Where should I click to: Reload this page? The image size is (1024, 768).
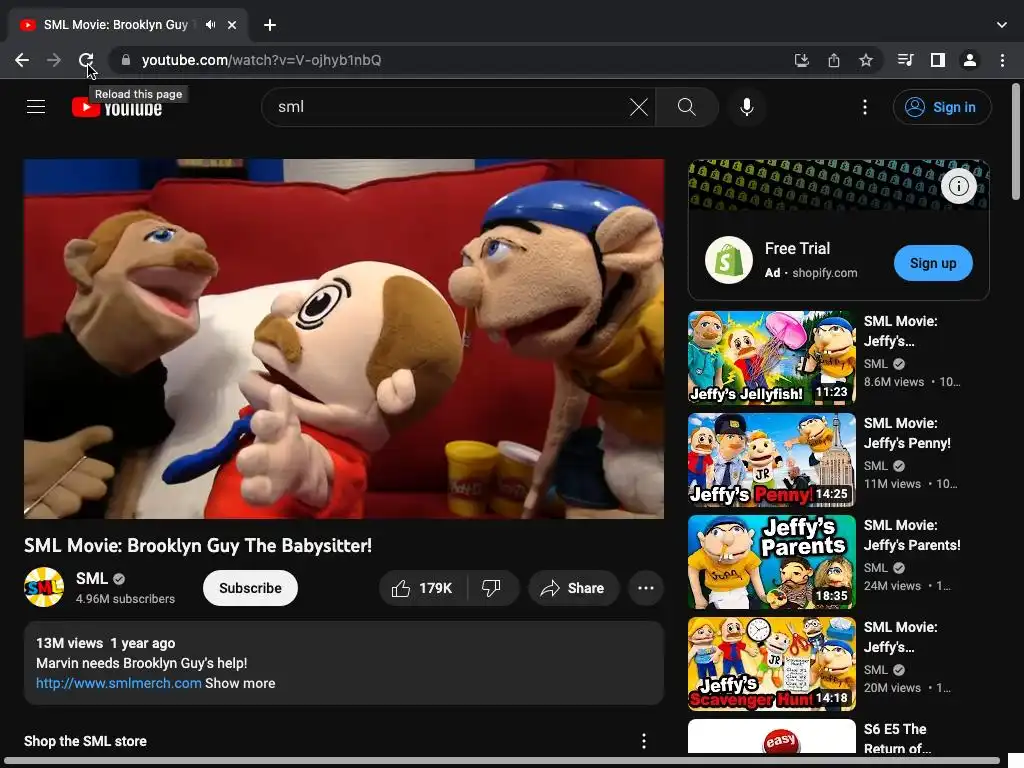point(86,60)
